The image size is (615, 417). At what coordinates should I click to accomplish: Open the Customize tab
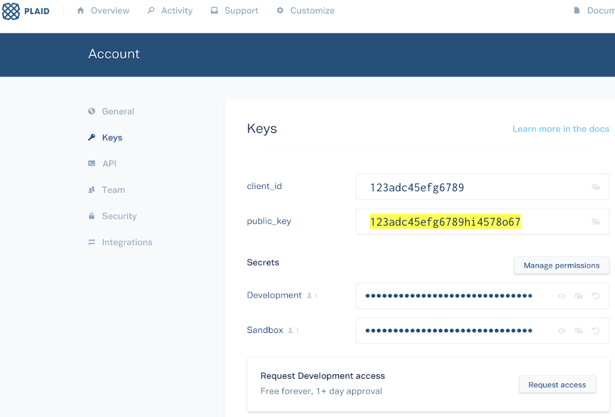[x=305, y=11]
